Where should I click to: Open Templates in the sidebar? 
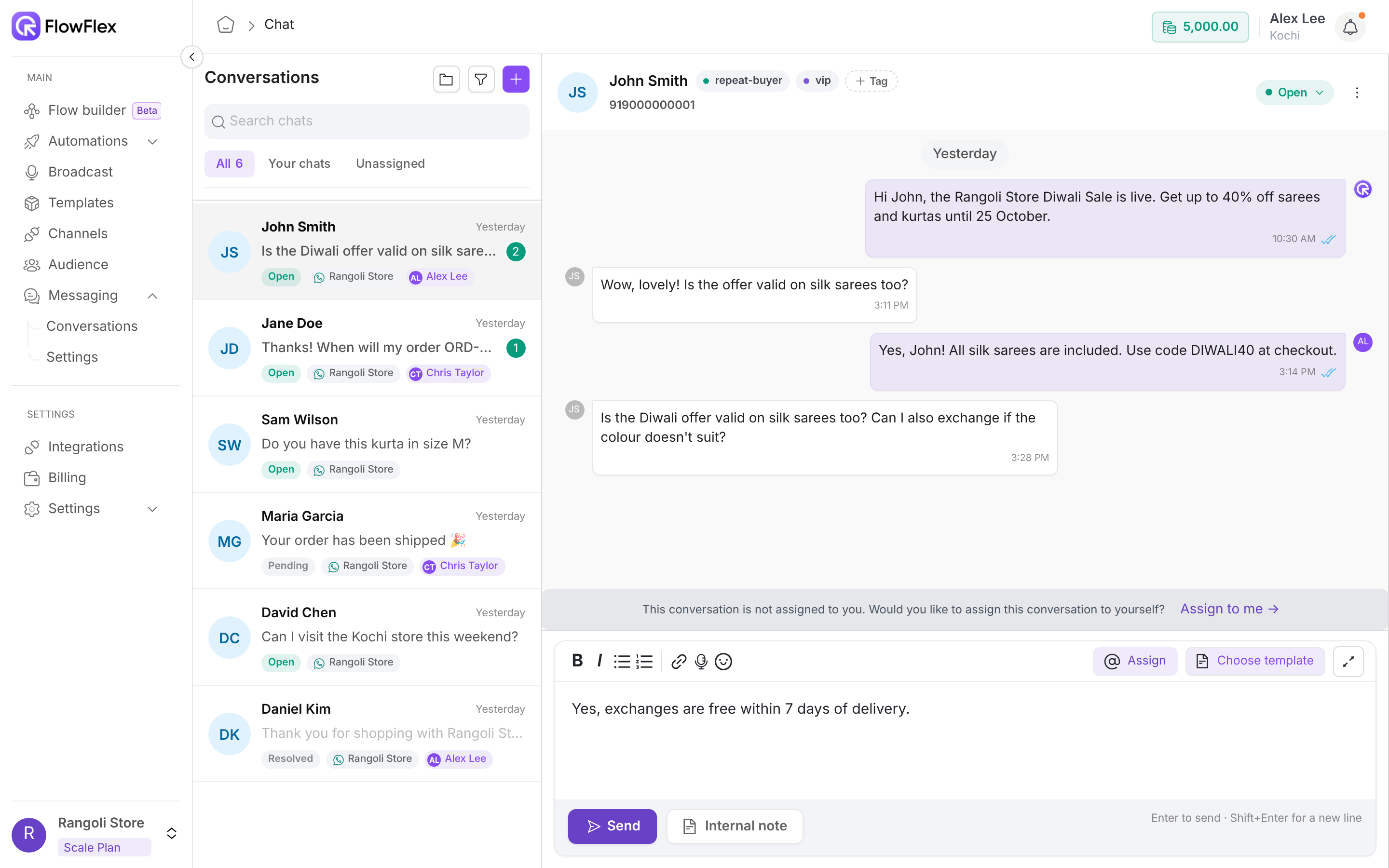coord(81,203)
